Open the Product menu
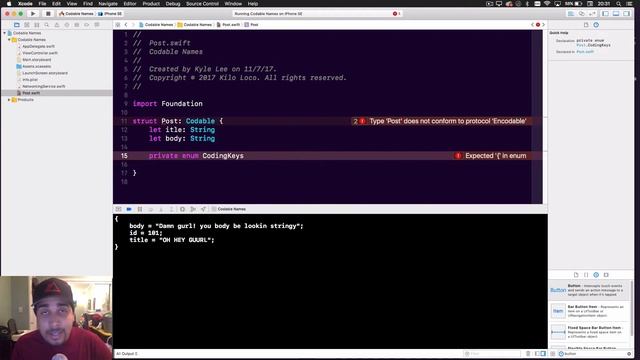This screenshot has width=640, height=360. (151, 4)
